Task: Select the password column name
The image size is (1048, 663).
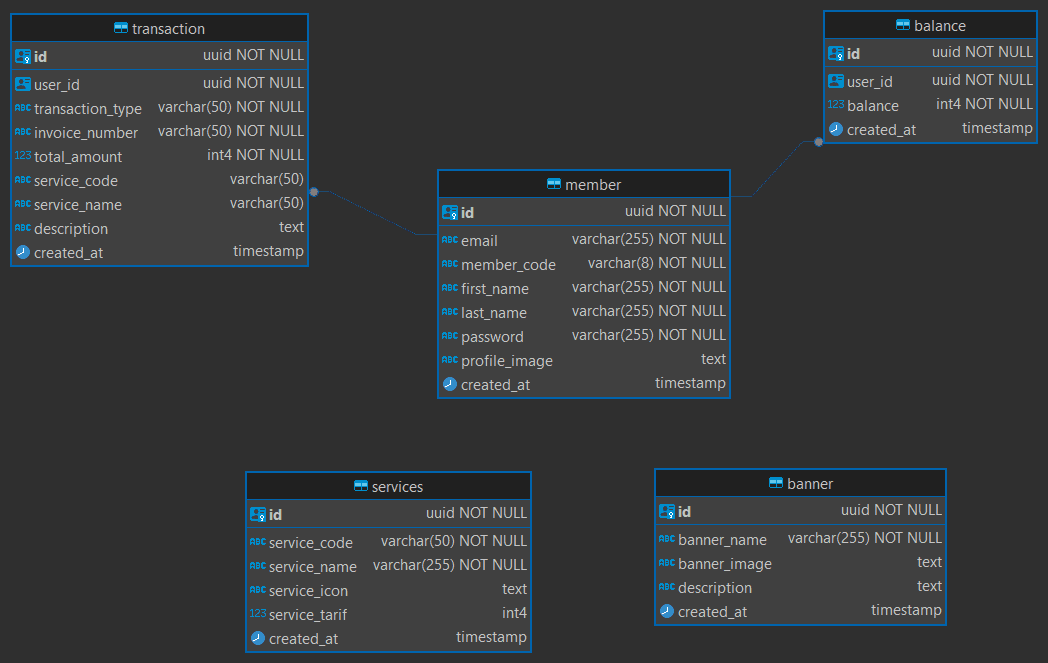Action: [492, 338]
